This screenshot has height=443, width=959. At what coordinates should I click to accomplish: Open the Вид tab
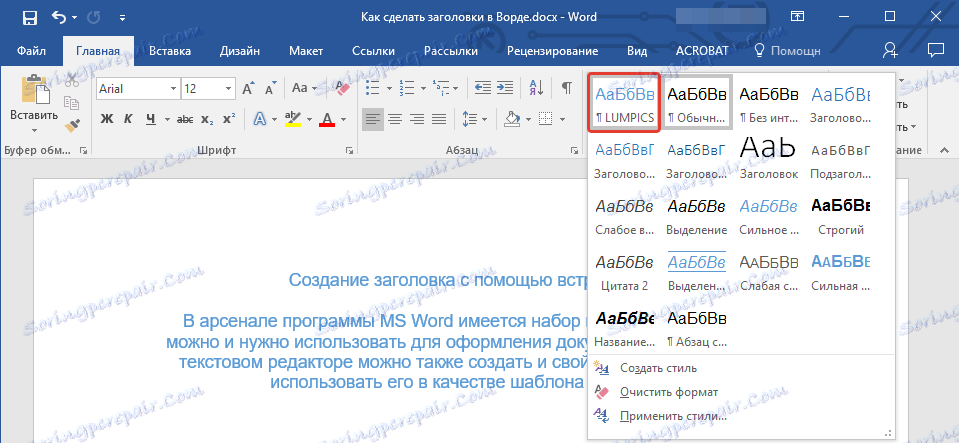[x=637, y=51]
